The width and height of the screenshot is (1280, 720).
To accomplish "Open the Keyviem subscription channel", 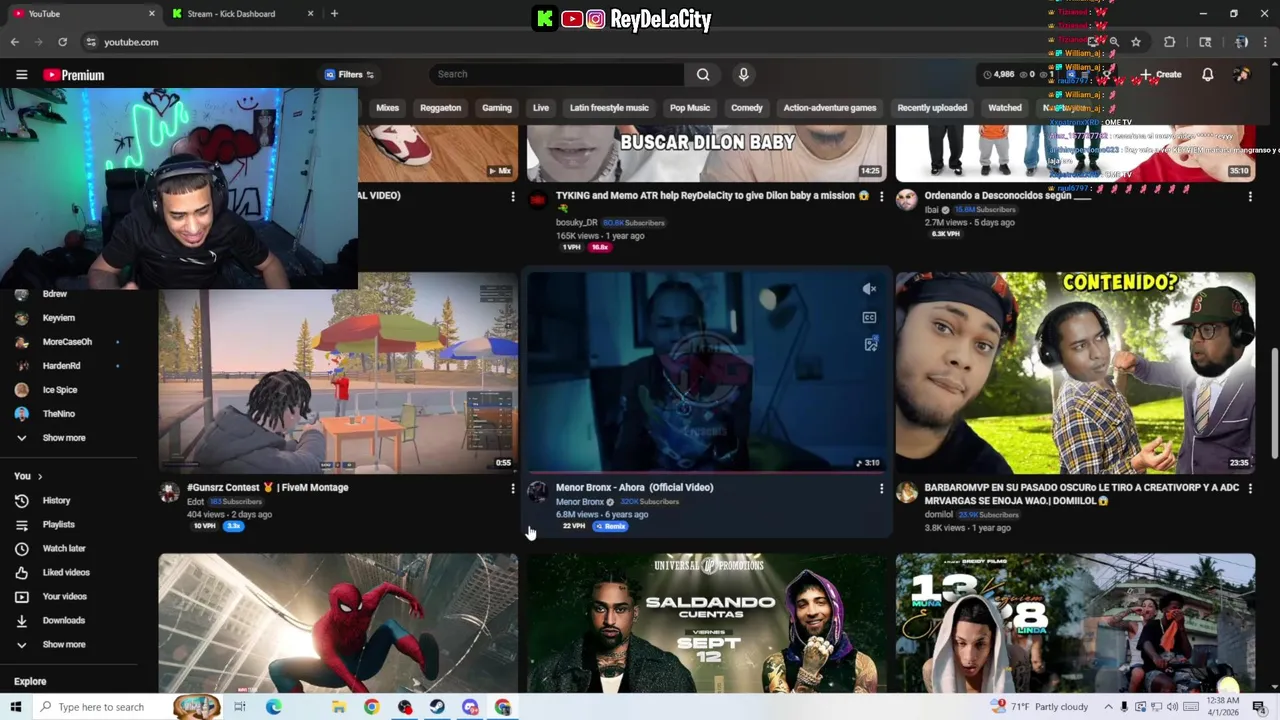I will (58, 317).
